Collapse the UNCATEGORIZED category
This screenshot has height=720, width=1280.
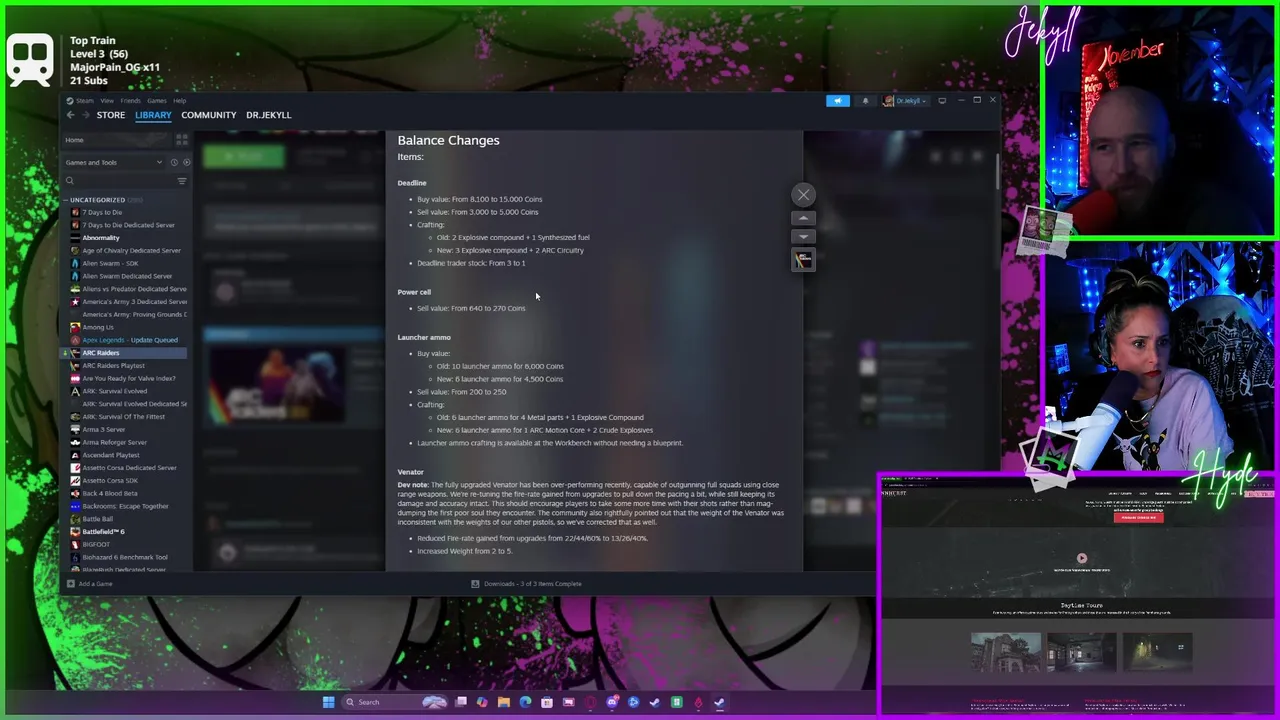(67, 200)
